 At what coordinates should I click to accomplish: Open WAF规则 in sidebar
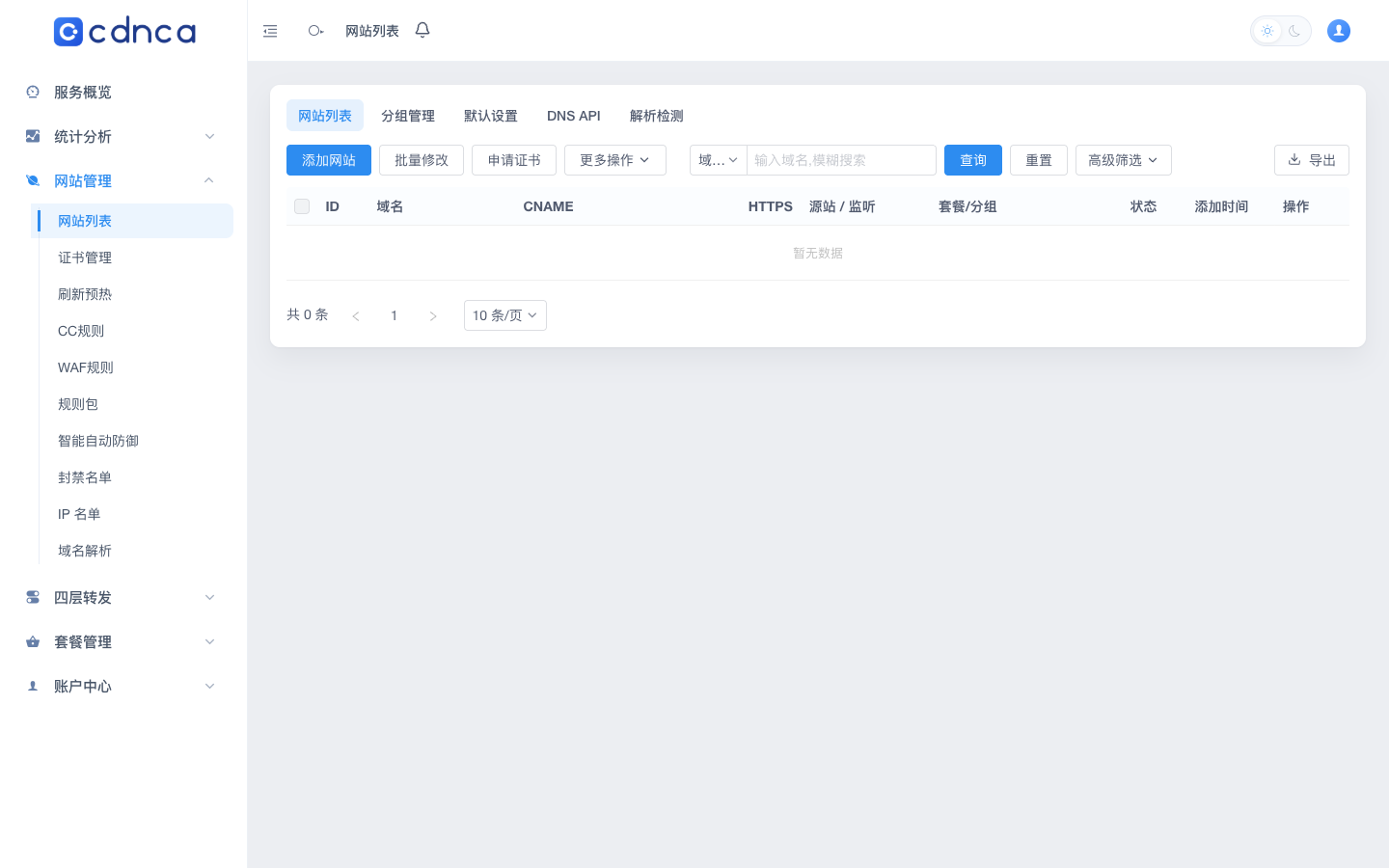132,367
